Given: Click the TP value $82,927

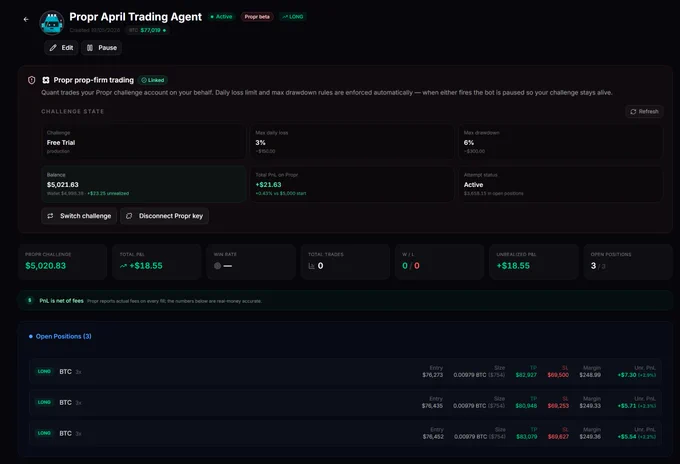Looking at the screenshot, I should [526, 375].
